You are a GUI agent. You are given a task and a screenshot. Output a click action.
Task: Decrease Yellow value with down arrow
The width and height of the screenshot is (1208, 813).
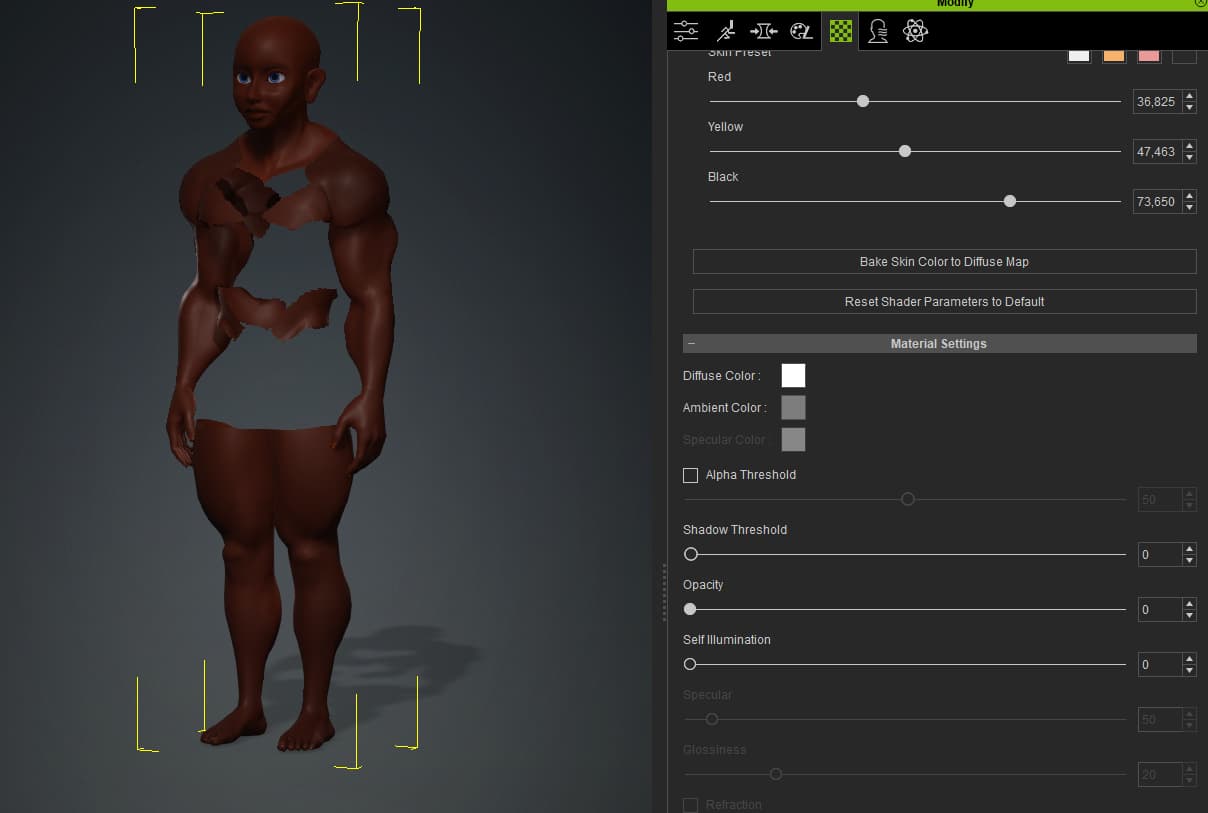pos(1189,157)
